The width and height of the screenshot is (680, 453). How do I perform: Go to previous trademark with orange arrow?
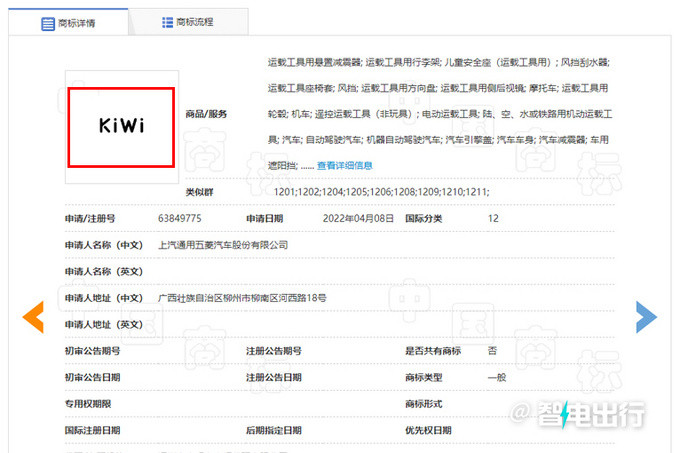tap(33, 317)
